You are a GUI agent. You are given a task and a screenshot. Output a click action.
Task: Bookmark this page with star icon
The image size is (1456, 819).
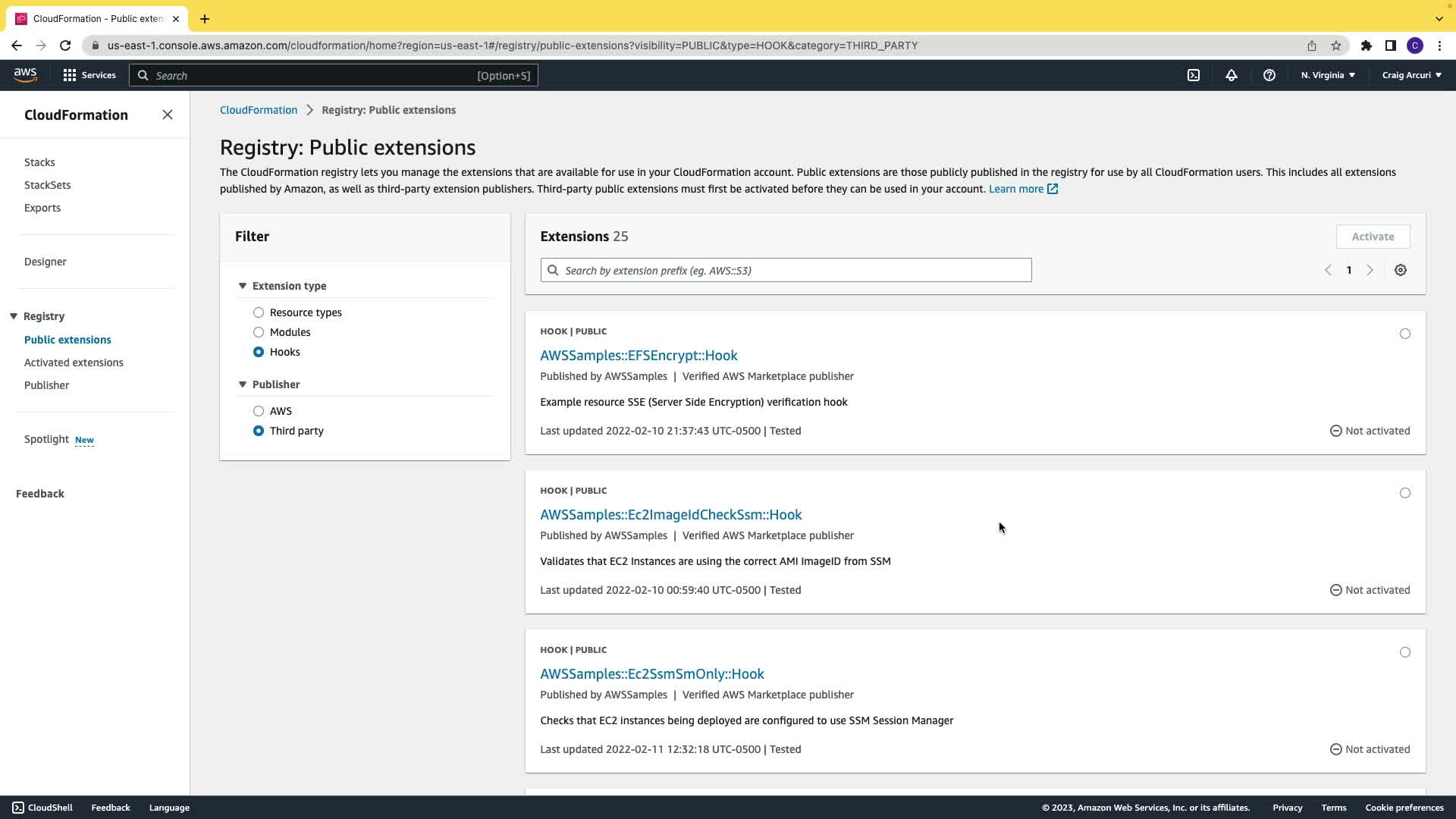pos(1335,45)
